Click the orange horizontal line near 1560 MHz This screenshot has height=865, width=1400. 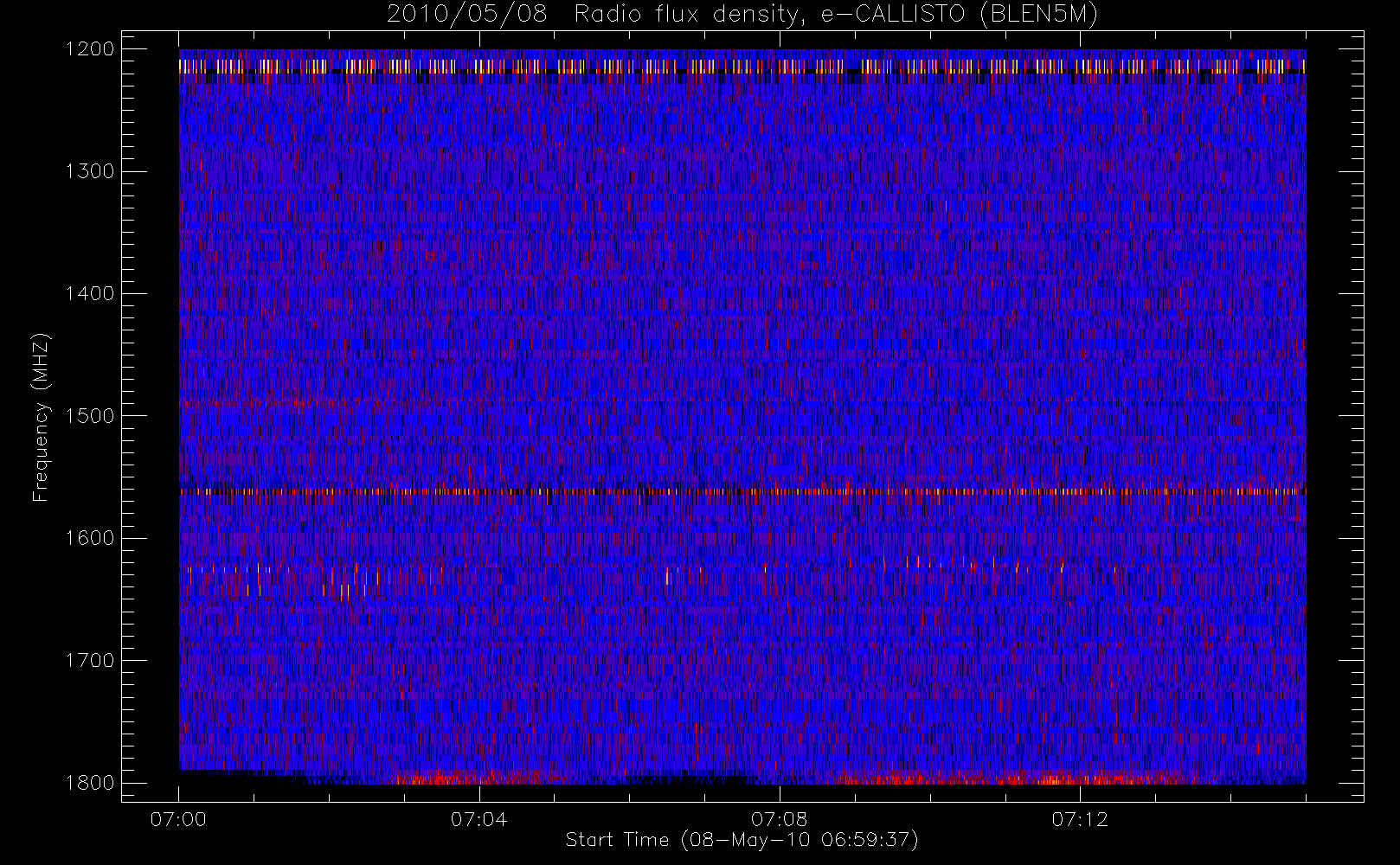(742, 491)
